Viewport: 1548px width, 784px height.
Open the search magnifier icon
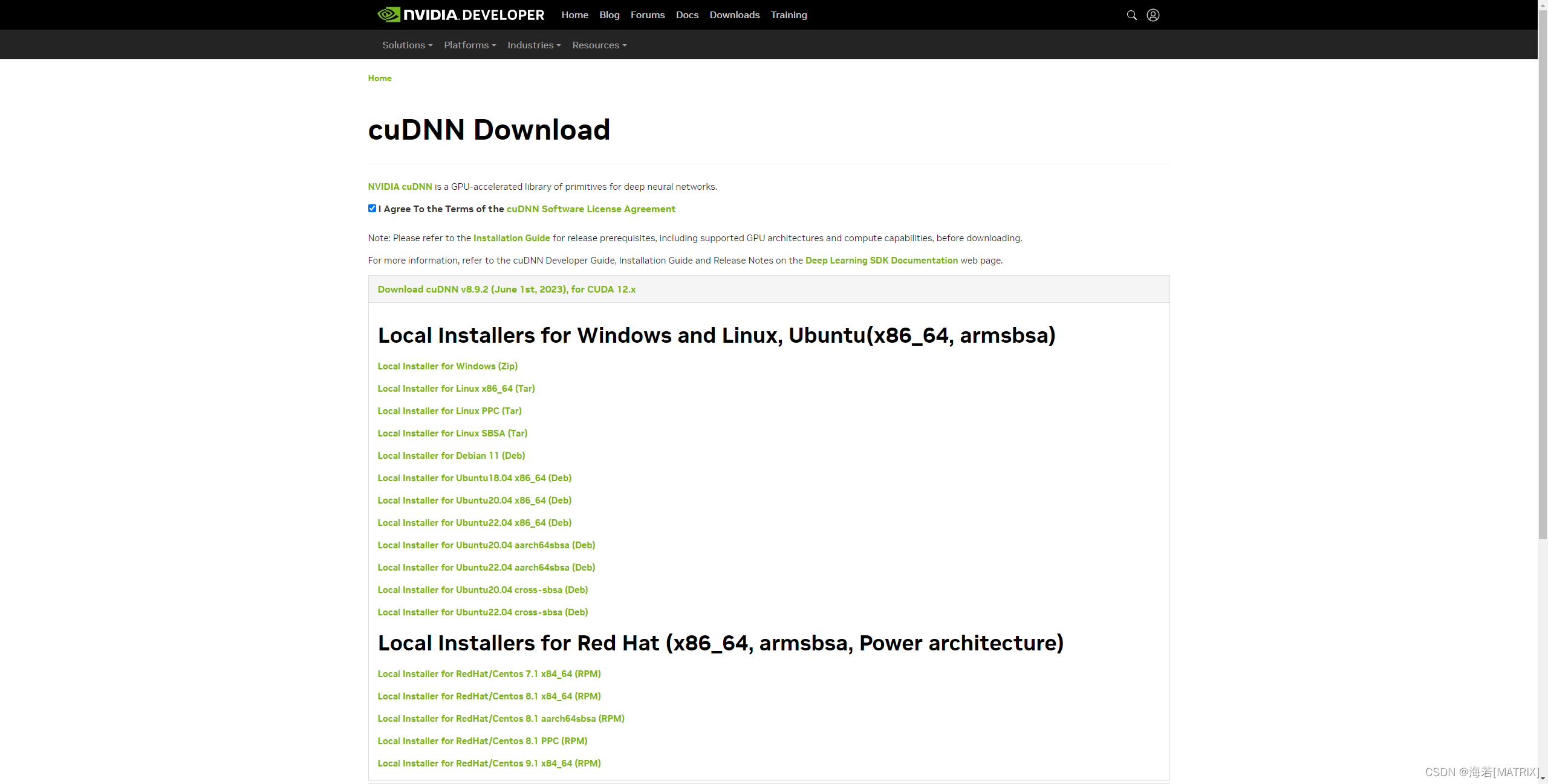1131,15
